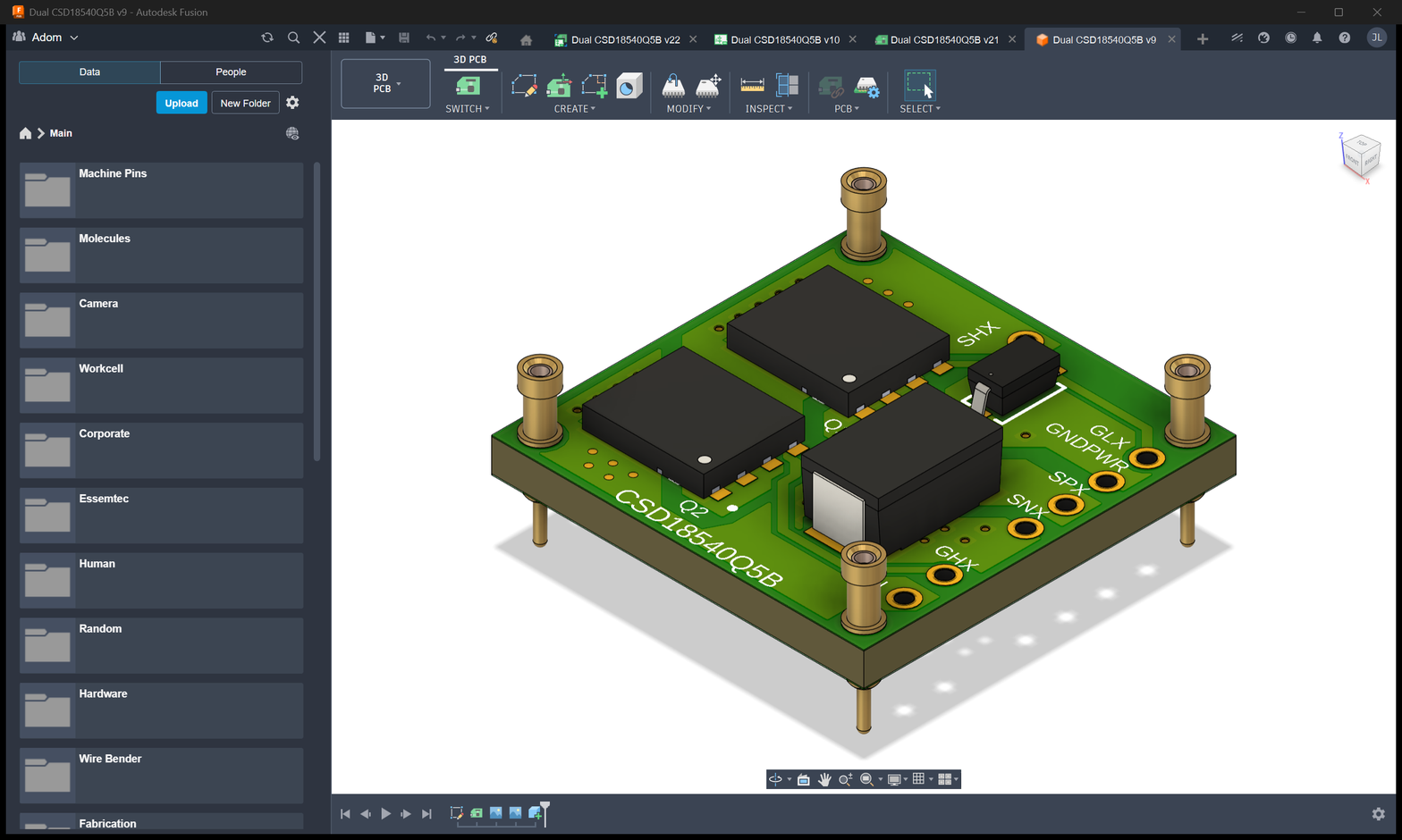
Task: Select the Modify component down-arrow chip tool
Action: (673, 86)
